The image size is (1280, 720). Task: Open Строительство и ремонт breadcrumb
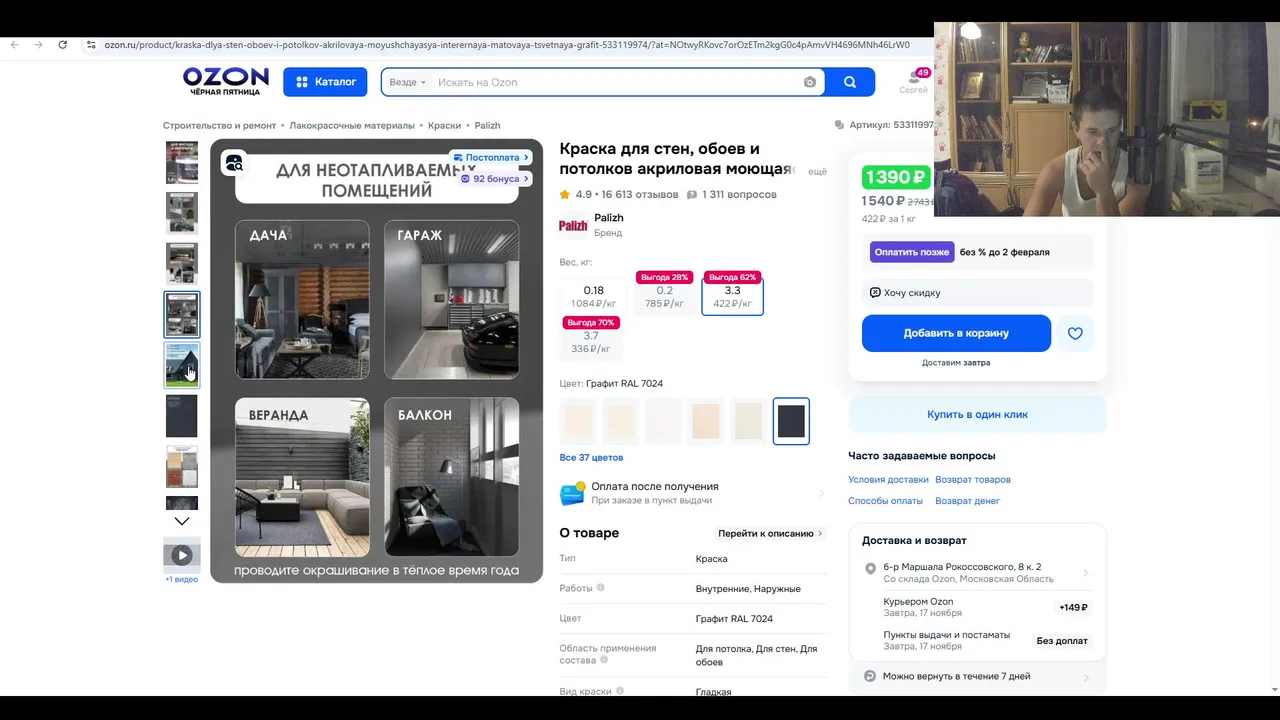coord(219,126)
